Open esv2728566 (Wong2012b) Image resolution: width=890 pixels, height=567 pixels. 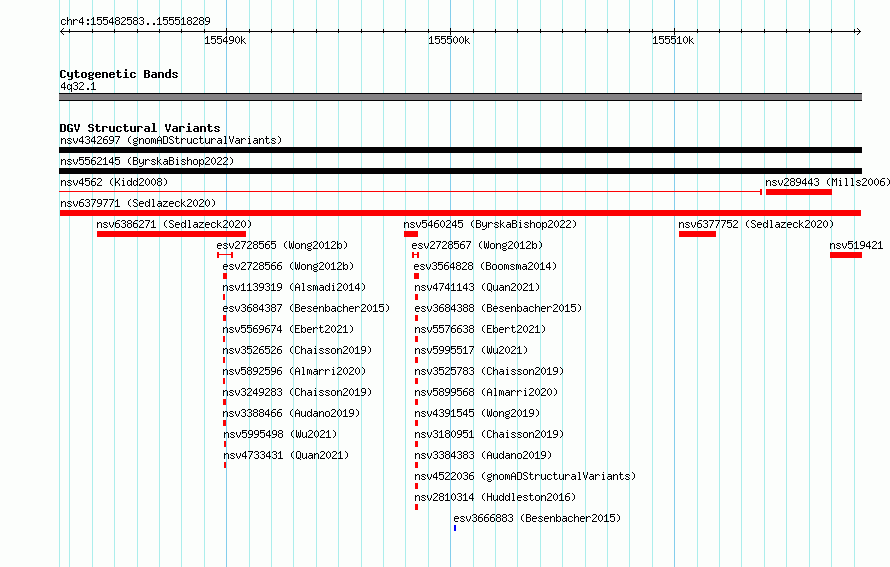click(288, 266)
